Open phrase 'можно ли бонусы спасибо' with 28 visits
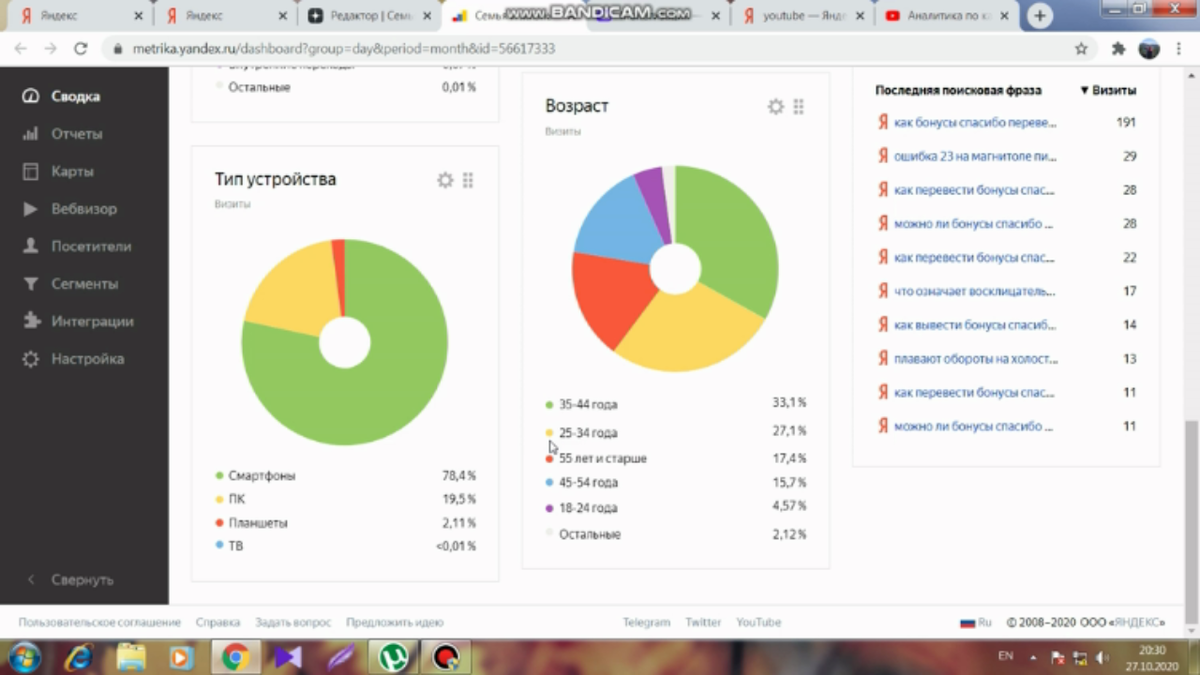1200x675 pixels. tap(973, 224)
